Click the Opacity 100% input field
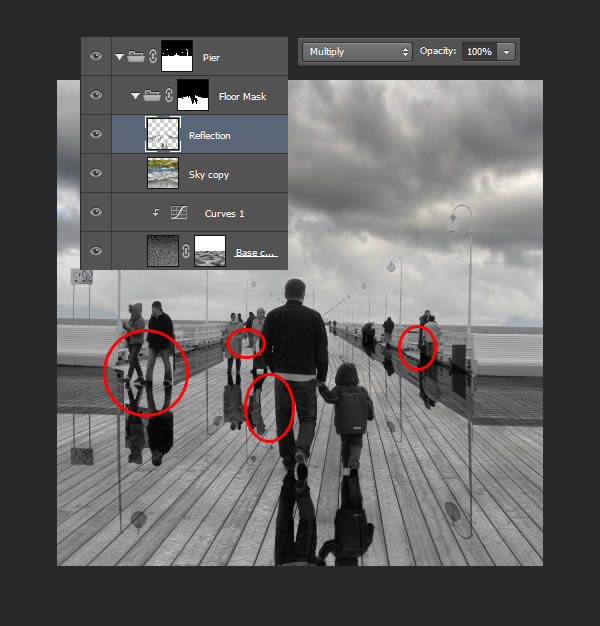 tap(479, 51)
